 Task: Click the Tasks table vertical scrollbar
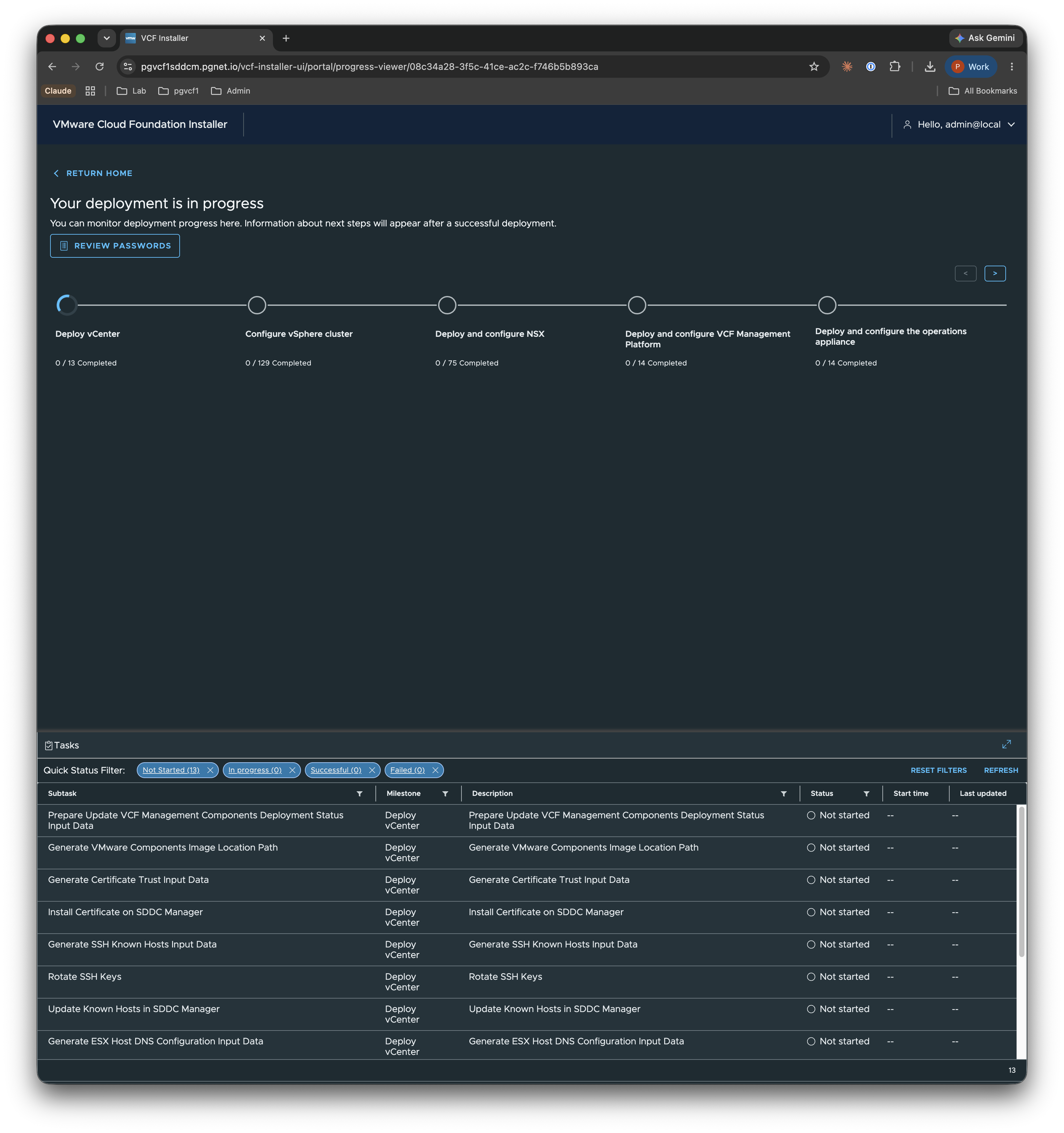[x=1022, y=881]
